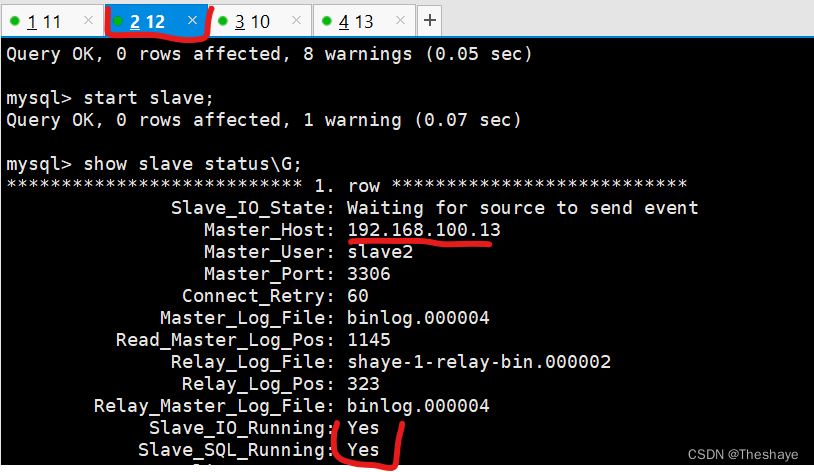Click green status dot on tab "1 11"
The width and height of the screenshot is (814, 472).
15,21
